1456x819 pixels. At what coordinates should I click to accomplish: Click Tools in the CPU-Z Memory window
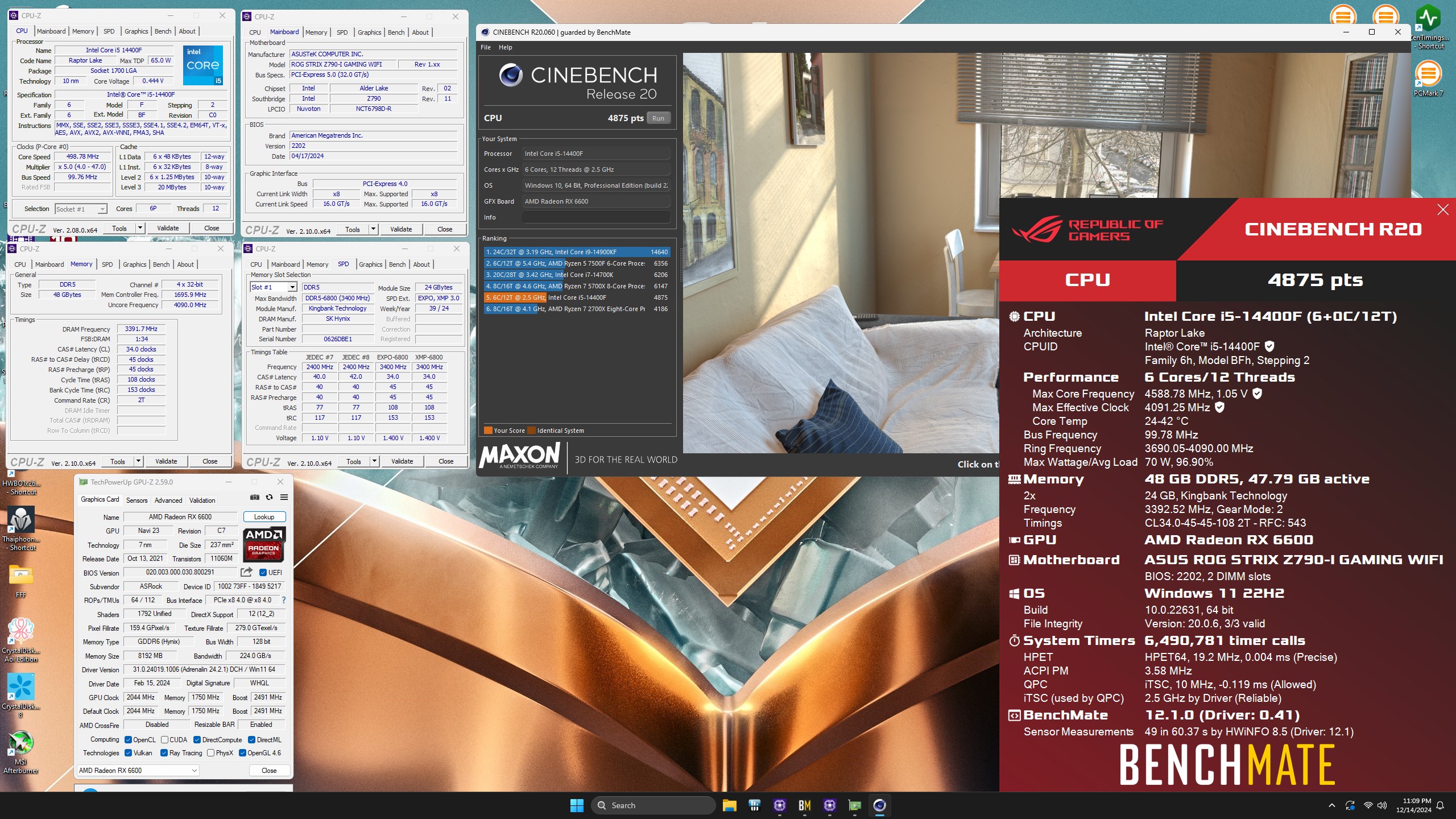pyautogui.click(x=118, y=461)
